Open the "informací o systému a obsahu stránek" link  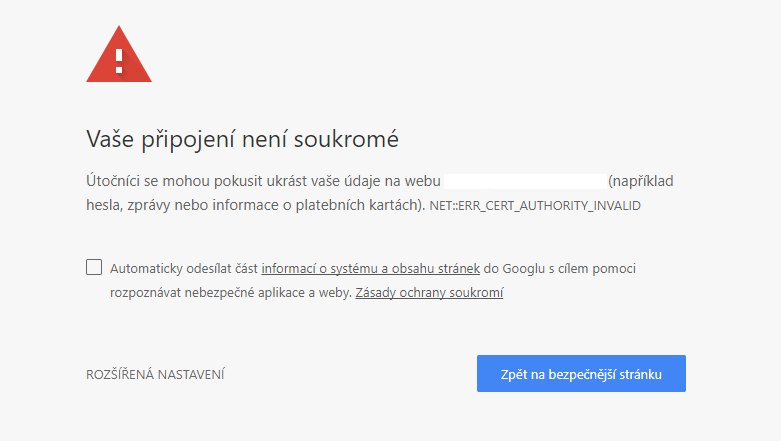click(370, 268)
